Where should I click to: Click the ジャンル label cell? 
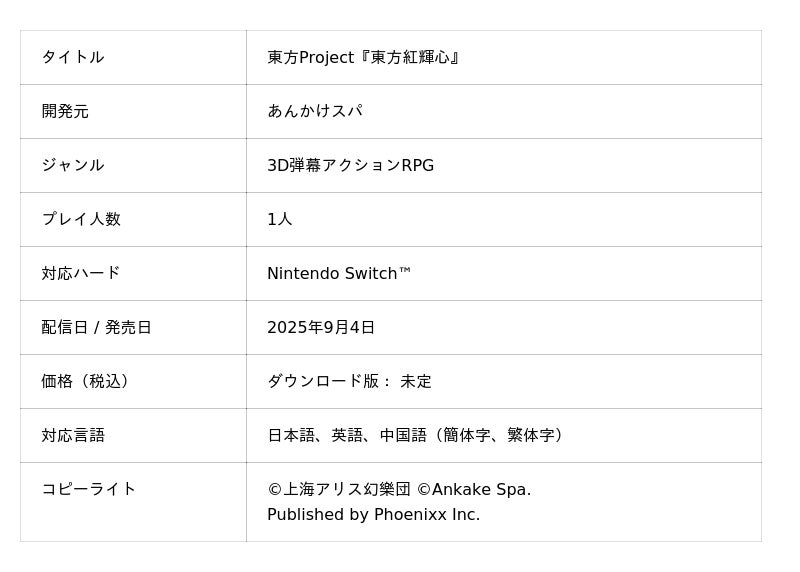point(73,166)
